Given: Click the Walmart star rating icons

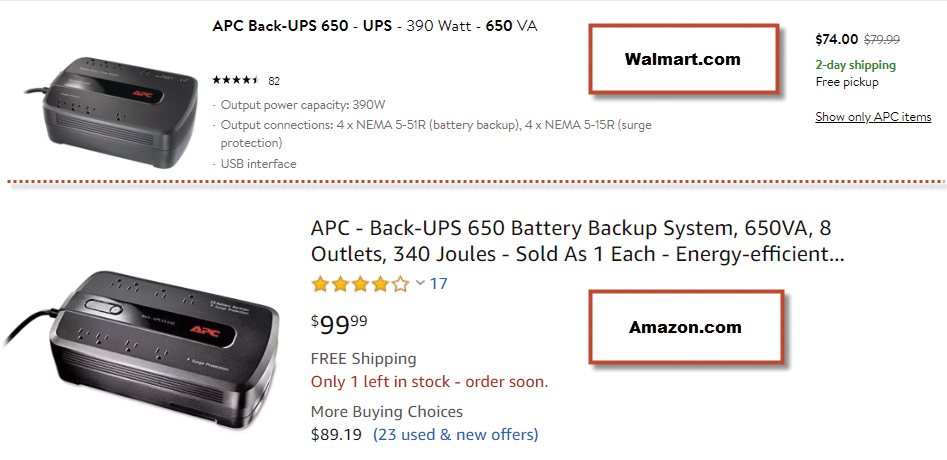Looking at the screenshot, I should point(236,80).
